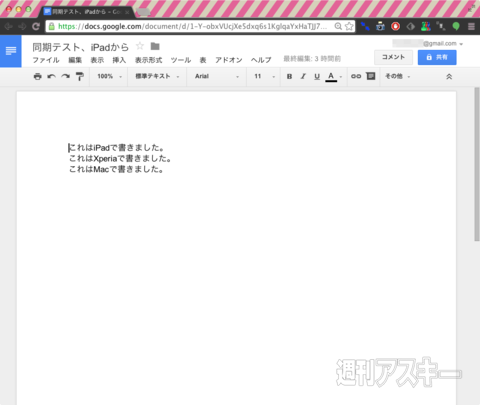This screenshot has width=480, height=405.
Task: Click the print icon
Action: pos(38,76)
